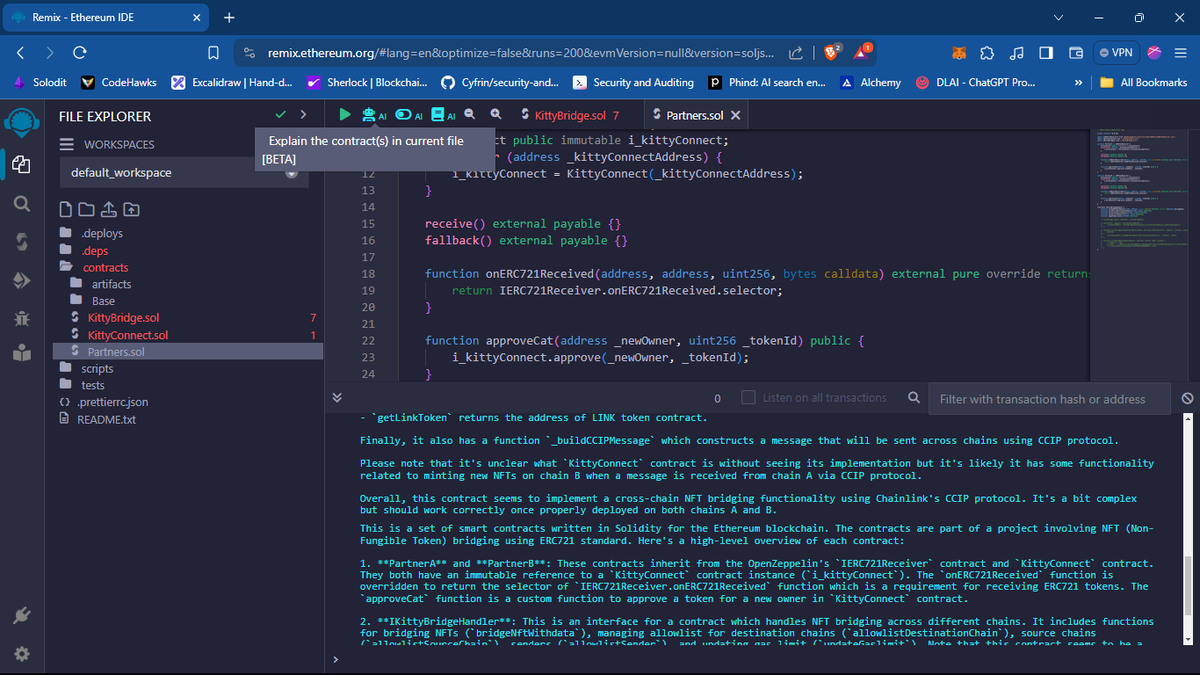This screenshot has height=675, width=1200.
Task: Open the Deploy & run transactions icon
Action: (21, 280)
